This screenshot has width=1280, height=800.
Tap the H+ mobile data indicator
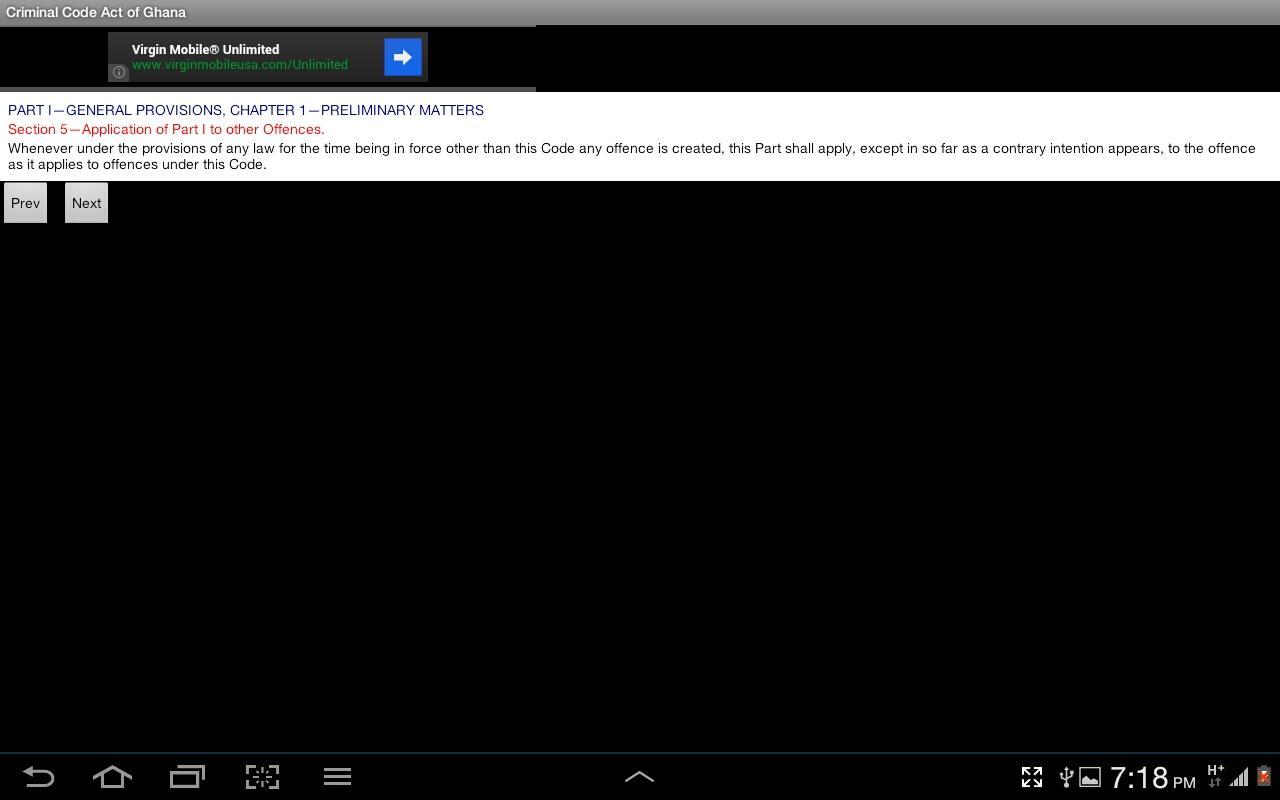1215,776
